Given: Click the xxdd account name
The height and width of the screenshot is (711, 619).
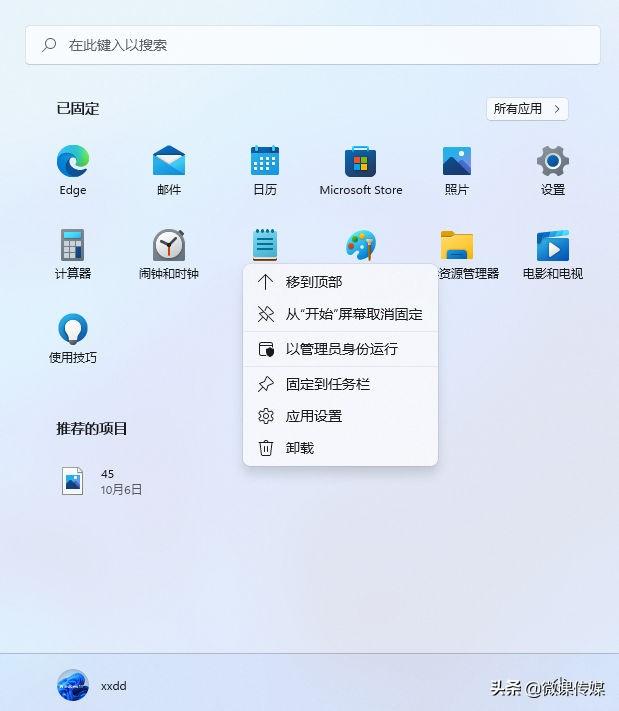Looking at the screenshot, I should click(x=113, y=686).
